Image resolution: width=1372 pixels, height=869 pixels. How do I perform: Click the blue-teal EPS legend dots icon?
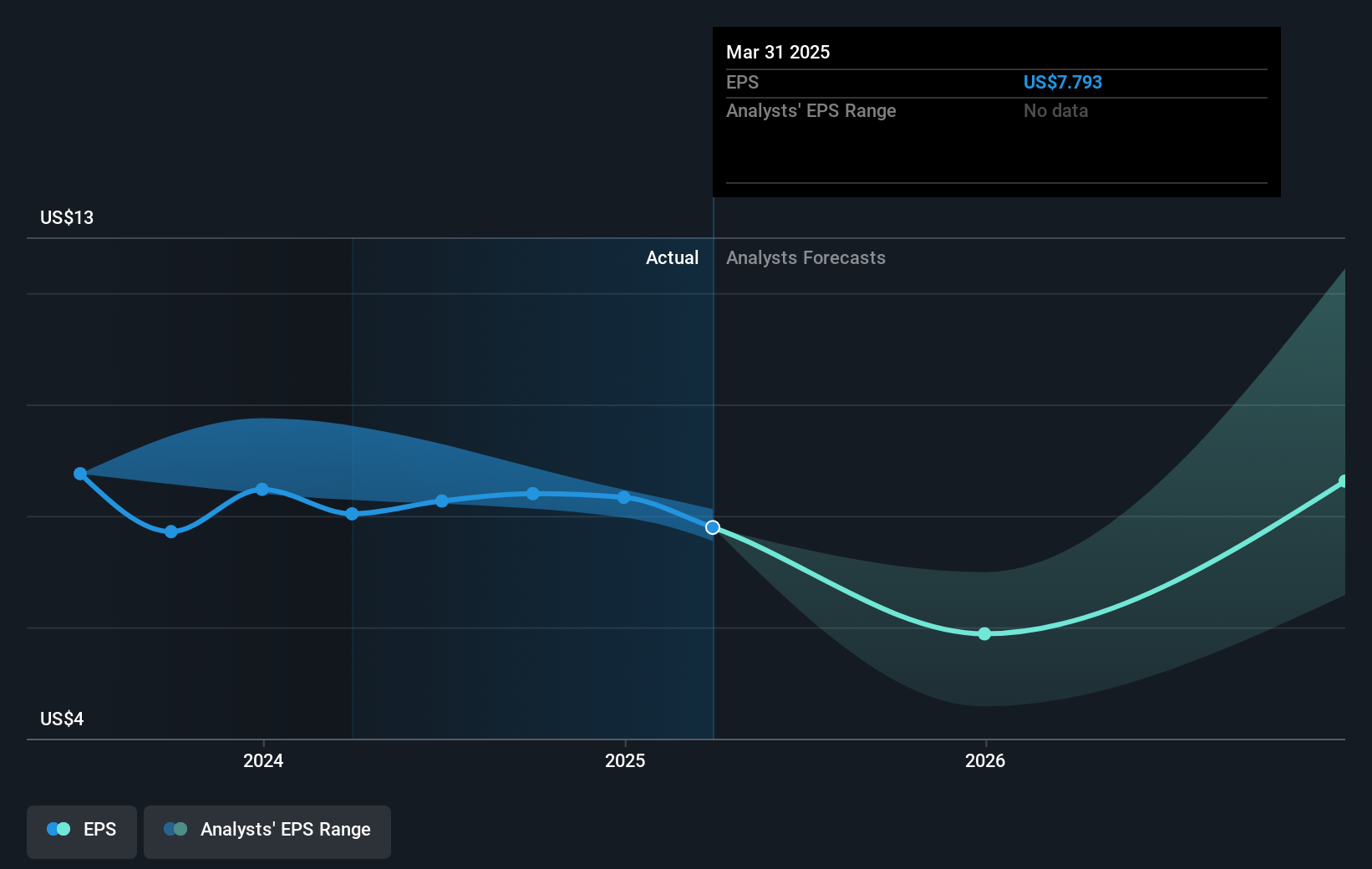(x=58, y=829)
